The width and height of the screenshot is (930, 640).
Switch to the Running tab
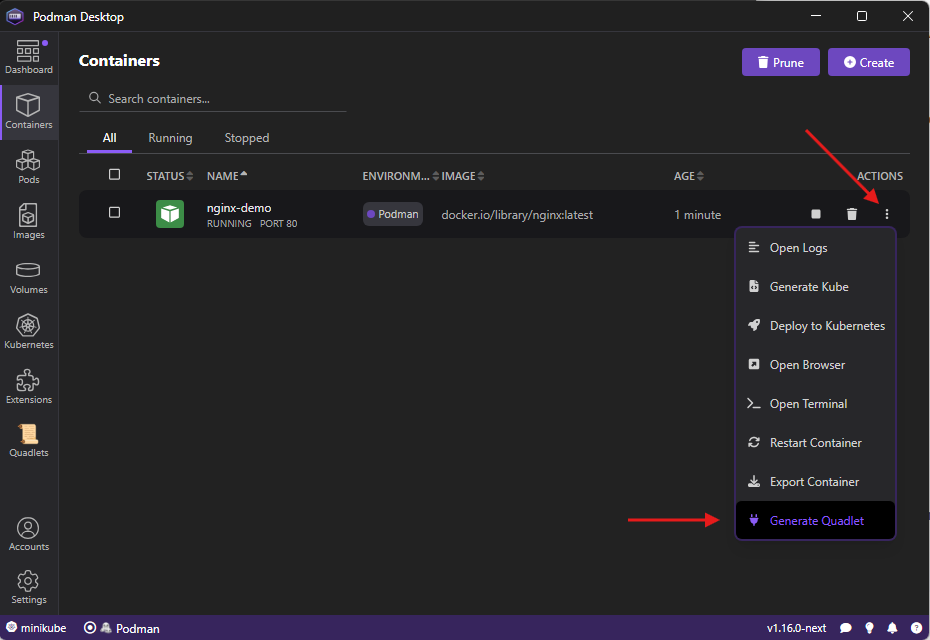(170, 138)
